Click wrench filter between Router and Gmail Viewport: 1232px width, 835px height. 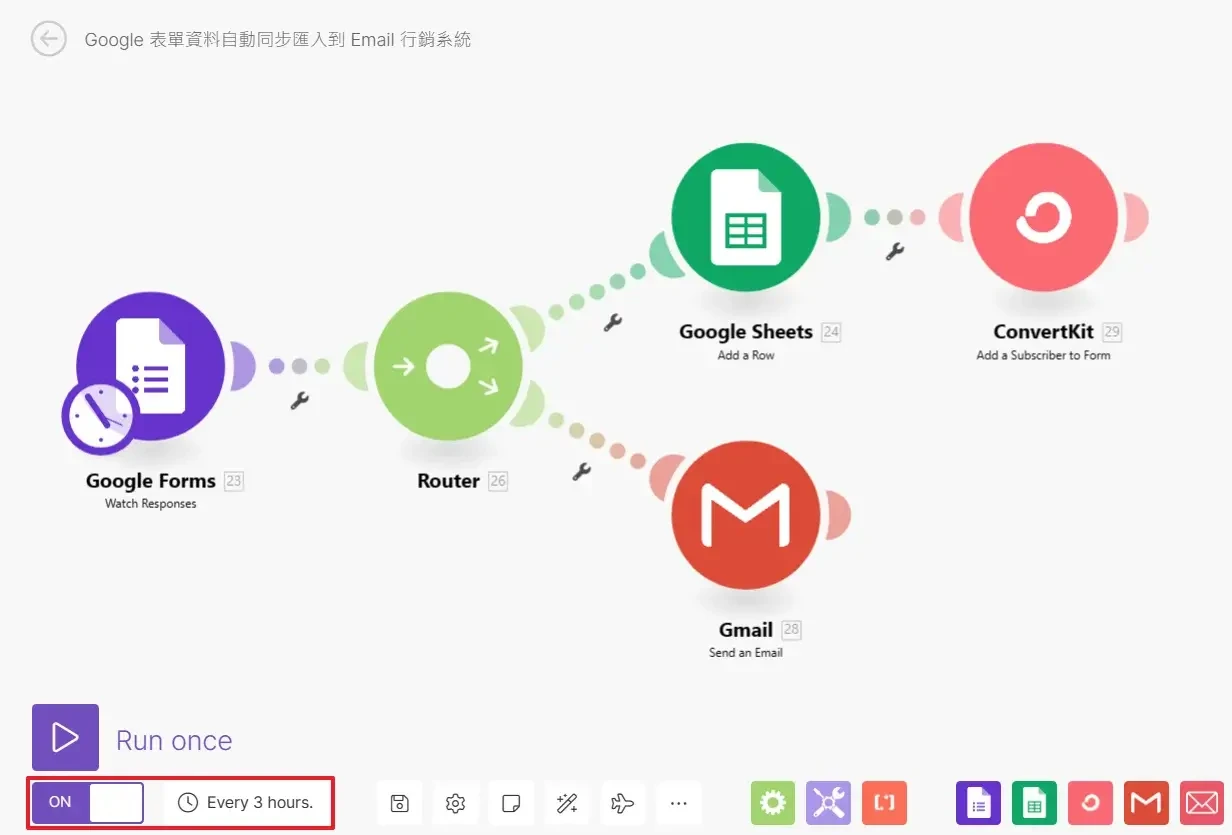(x=581, y=471)
